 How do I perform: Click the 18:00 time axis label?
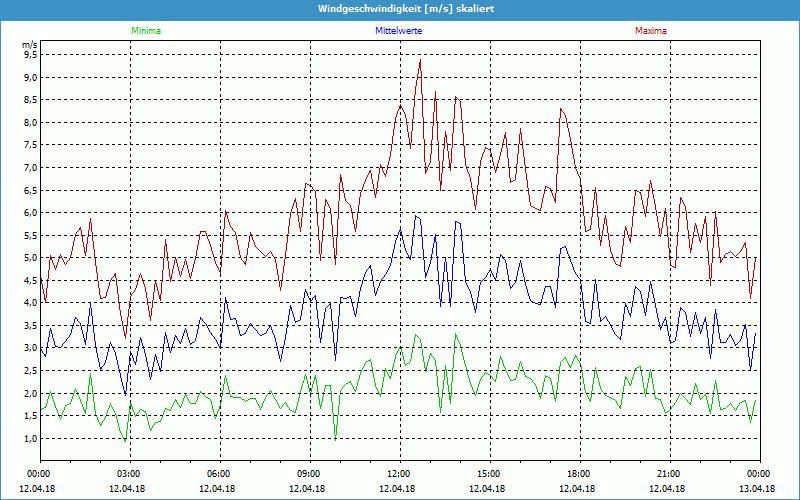point(580,474)
